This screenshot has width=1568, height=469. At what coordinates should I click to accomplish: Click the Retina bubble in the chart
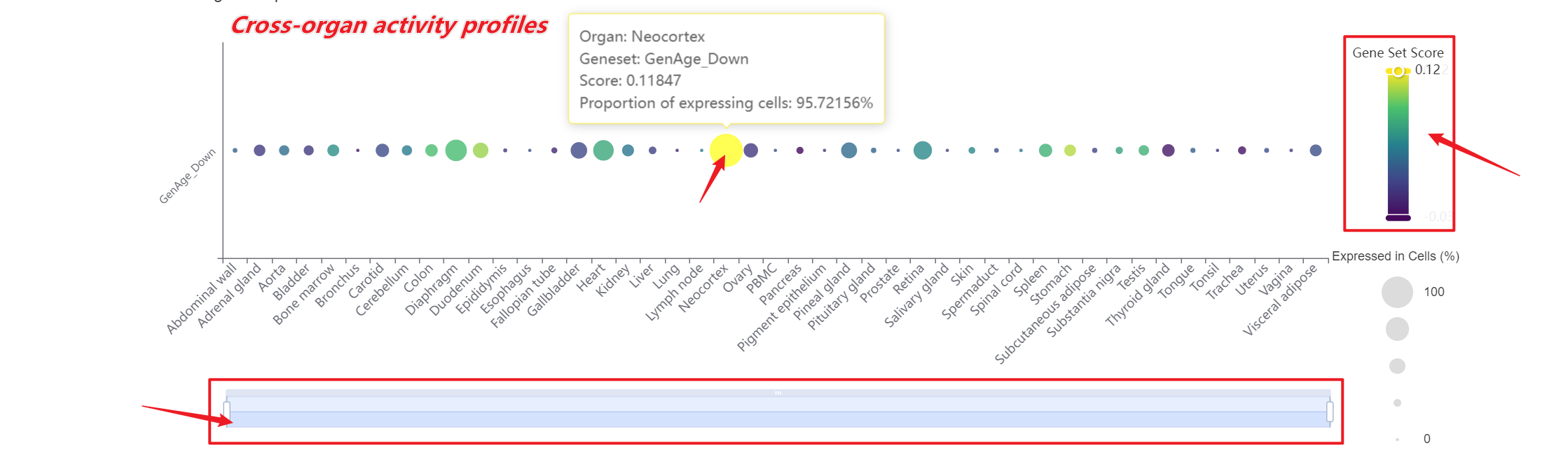pos(923,150)
